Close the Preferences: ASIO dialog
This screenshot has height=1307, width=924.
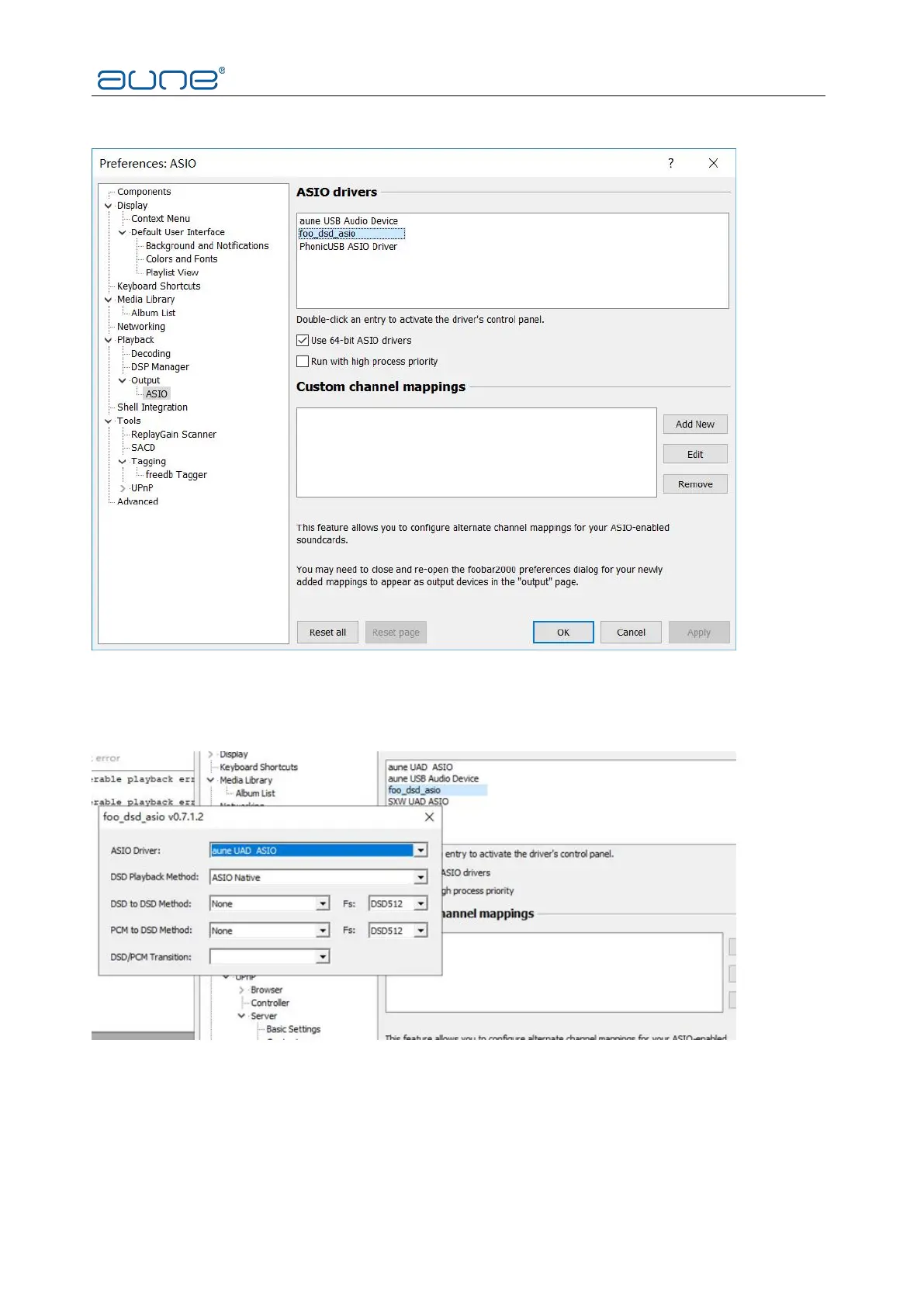(713, 163)
